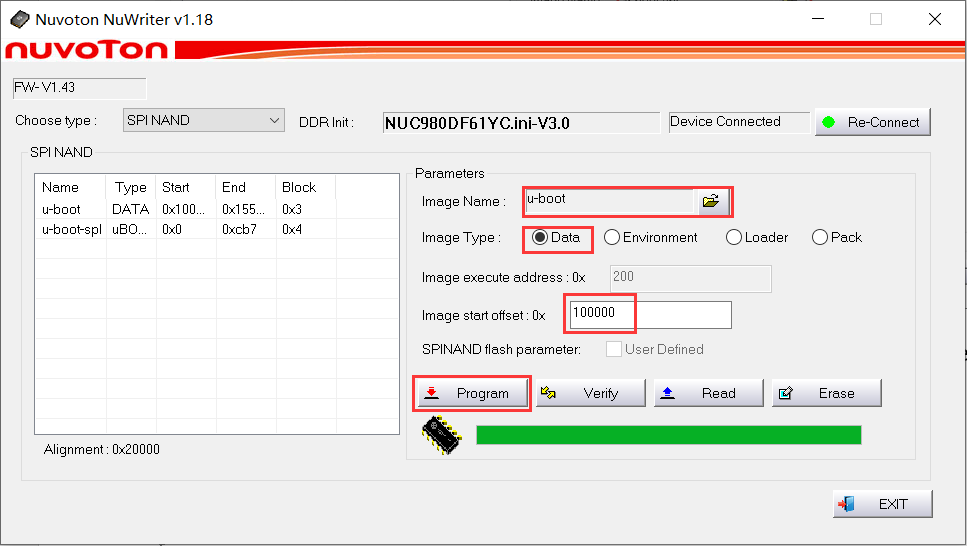Click the Block column header
This screenshot has width=967, height=546.
pyautogui.click(x=305, y=187)
